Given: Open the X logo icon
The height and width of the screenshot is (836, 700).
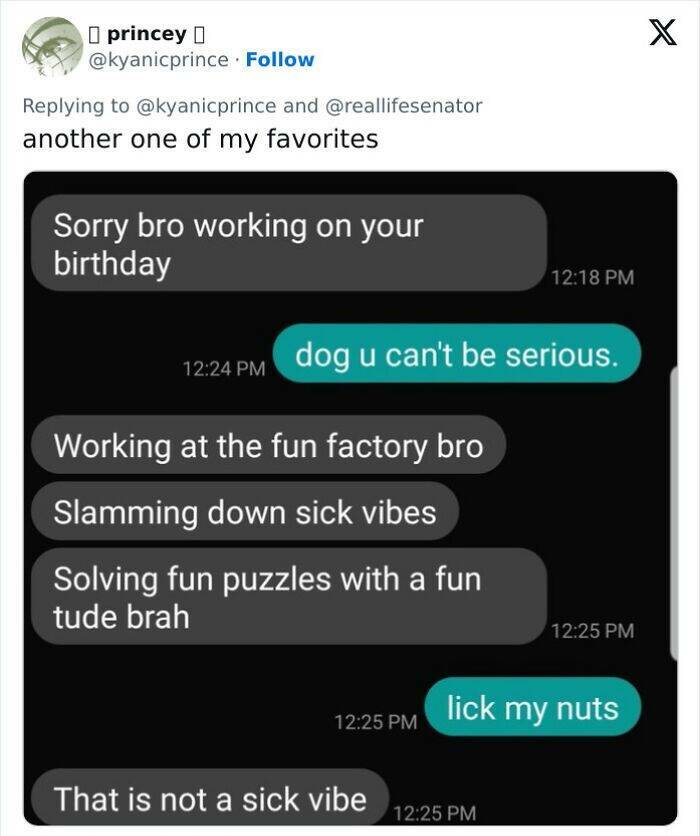Looking at the screenshot, I should point(663,33).
